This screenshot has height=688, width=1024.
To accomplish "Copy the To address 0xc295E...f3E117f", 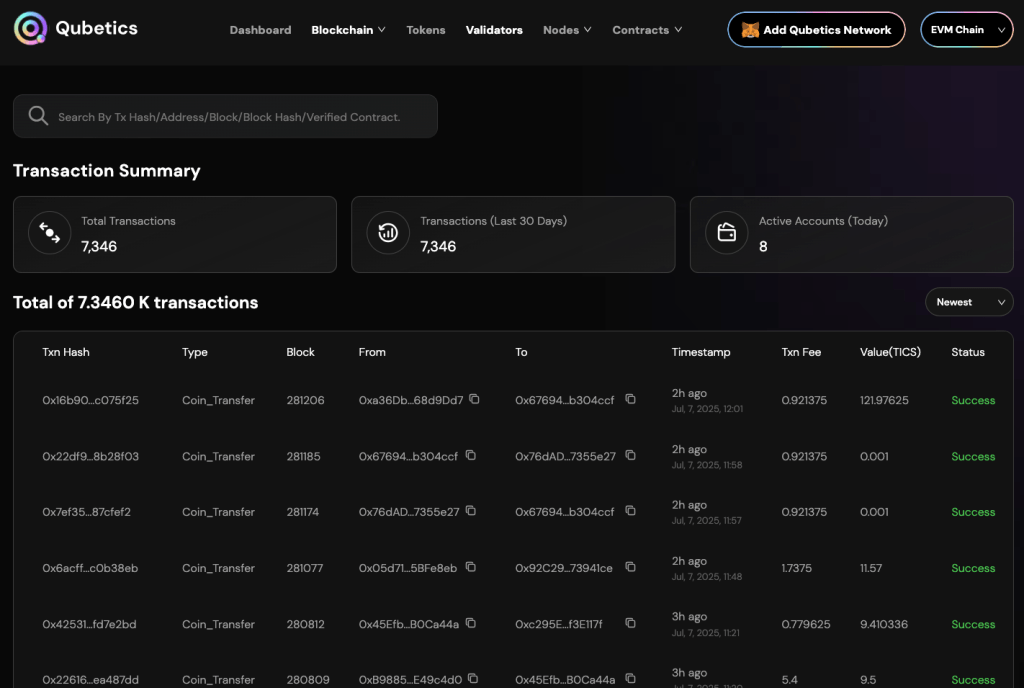I will 630,623.
